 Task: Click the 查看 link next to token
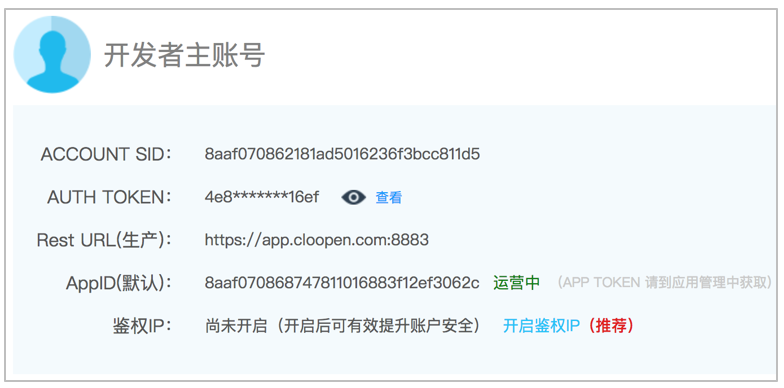click(x=388, y=198)
